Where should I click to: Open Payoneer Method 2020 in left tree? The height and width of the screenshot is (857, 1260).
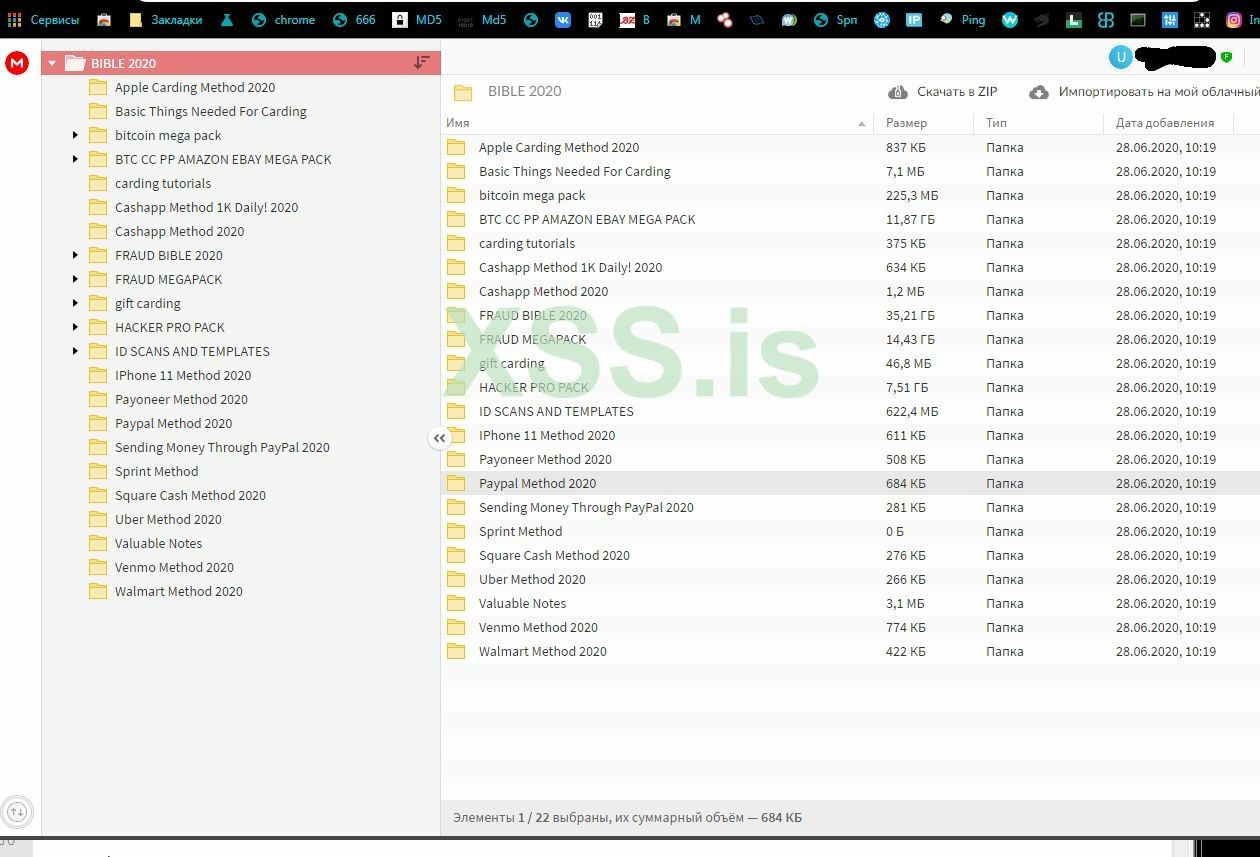pyautogui.click(x=181, y=399)
